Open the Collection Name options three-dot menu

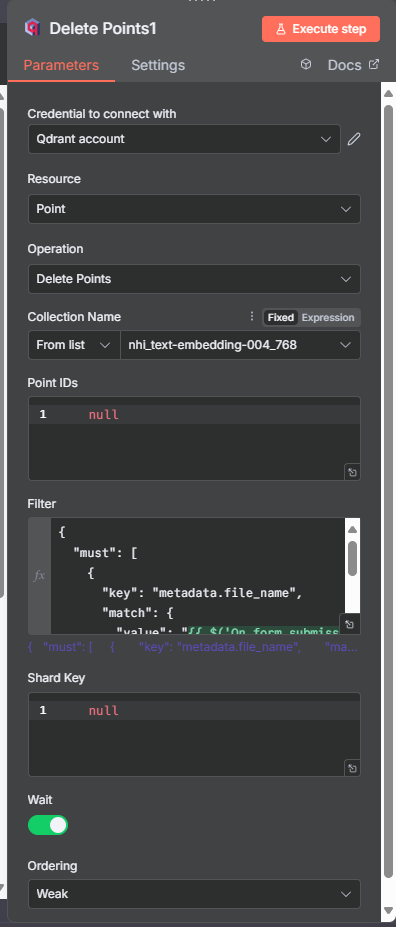pyautogui.click(x=252, y=317)
